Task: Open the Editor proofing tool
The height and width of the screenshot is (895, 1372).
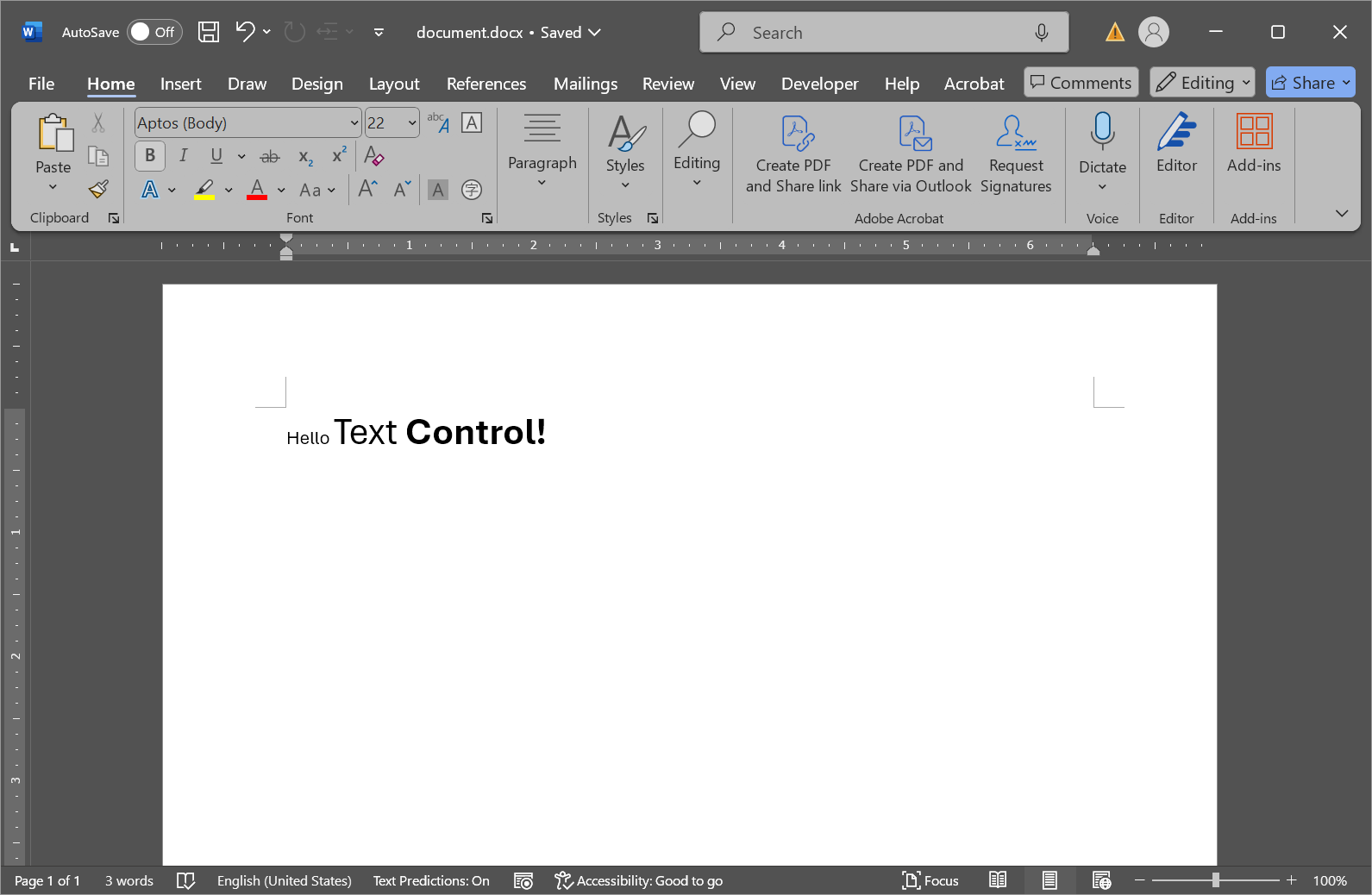Action: (x=1176, y=143)
